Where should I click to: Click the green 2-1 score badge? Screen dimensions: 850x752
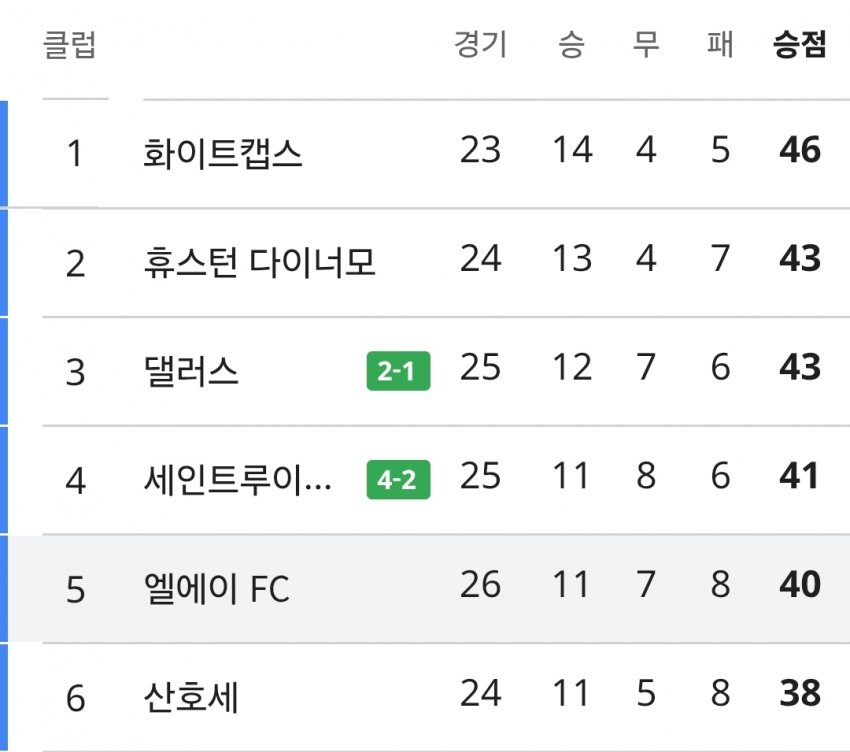tap(398, 371)
